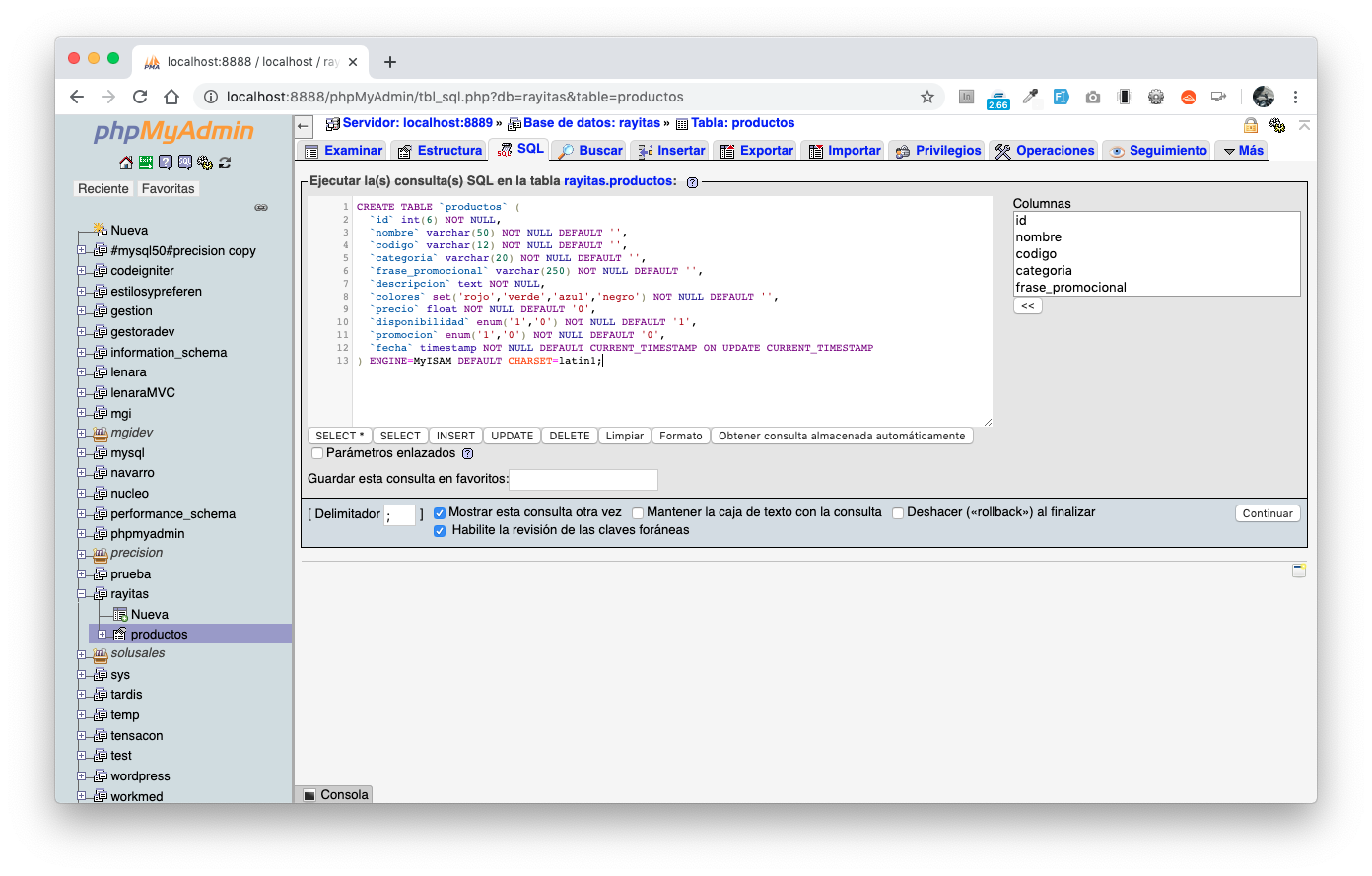This screenshot has width=1372, height=876.
Task: Bookmark page with star icon in address bar
Action: tap(926, 97)
